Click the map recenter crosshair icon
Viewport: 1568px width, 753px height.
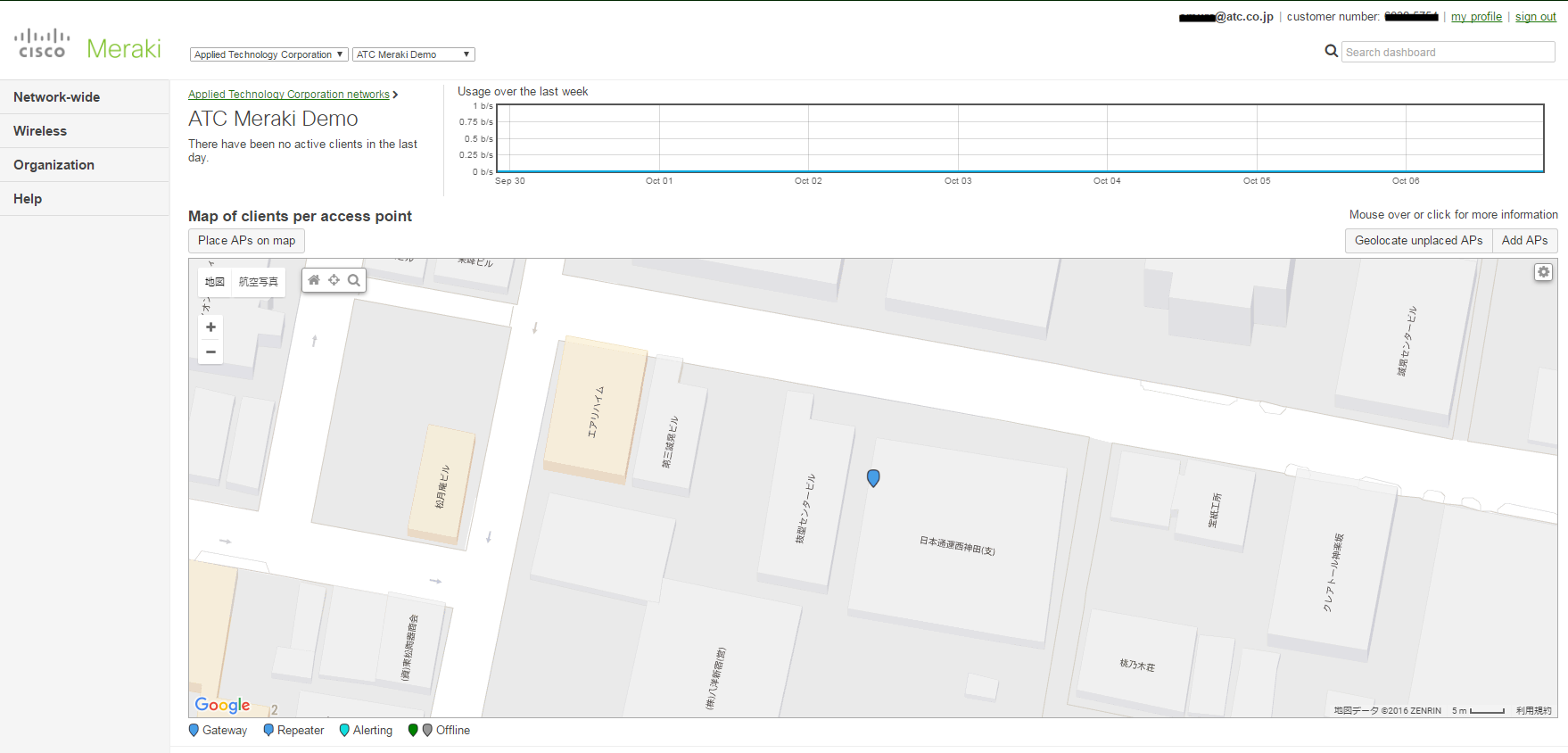[x=334, y=280]
